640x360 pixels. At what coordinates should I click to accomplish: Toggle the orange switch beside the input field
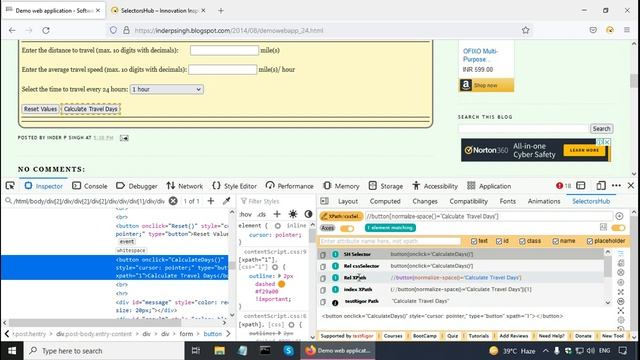(618, 227)
